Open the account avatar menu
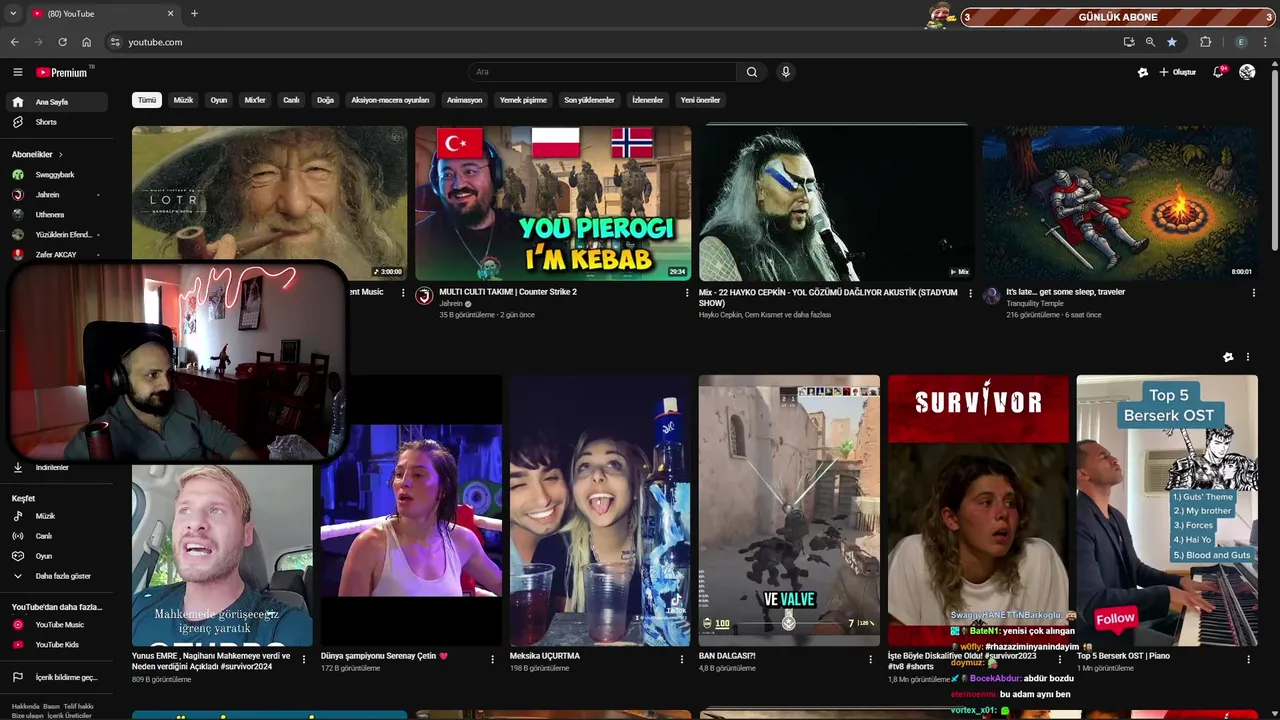Screen dimensions: 1280x720 click(1247, 72)
